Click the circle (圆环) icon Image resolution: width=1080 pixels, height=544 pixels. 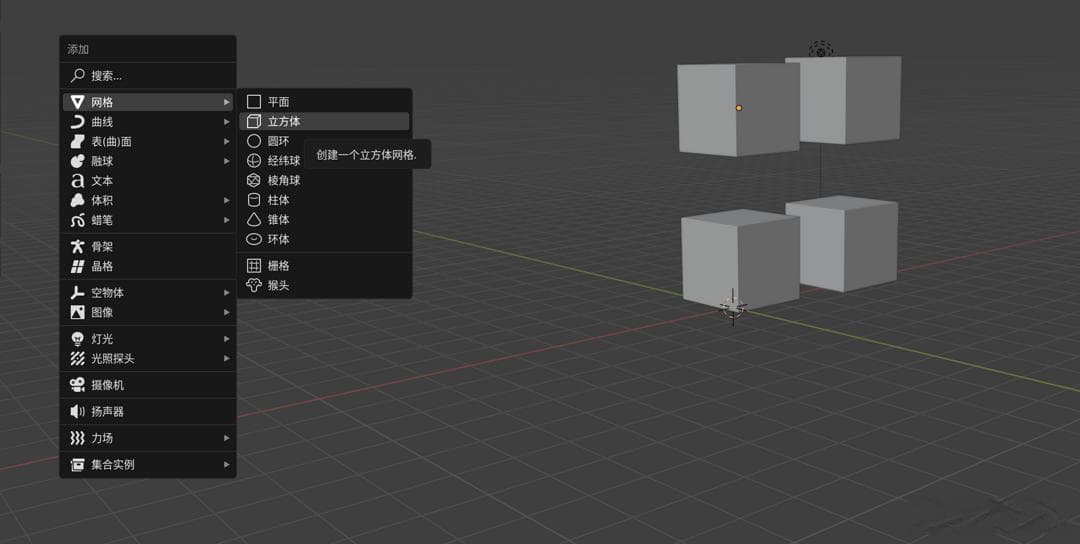point(254,141)
